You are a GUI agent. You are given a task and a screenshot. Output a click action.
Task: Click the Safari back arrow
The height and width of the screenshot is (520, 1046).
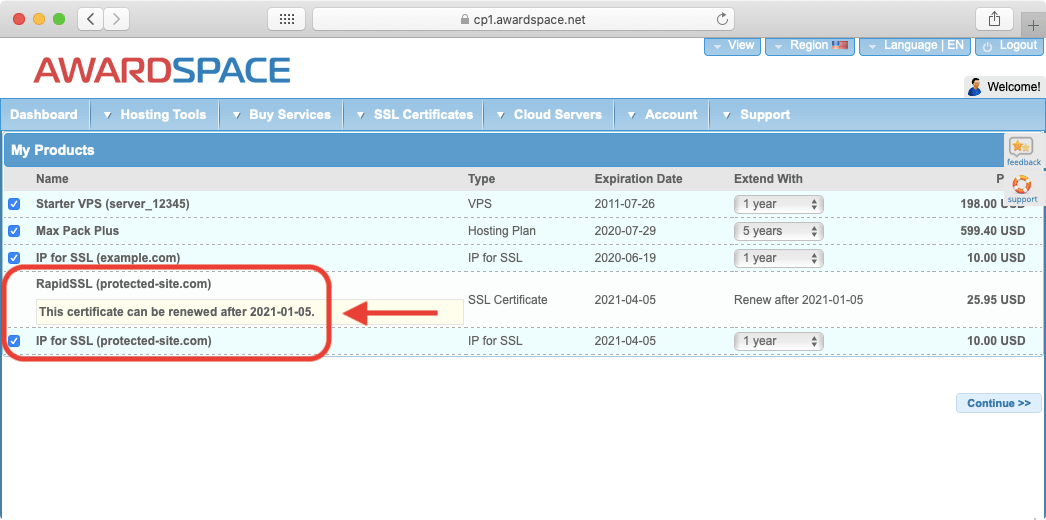pos(90,19)
